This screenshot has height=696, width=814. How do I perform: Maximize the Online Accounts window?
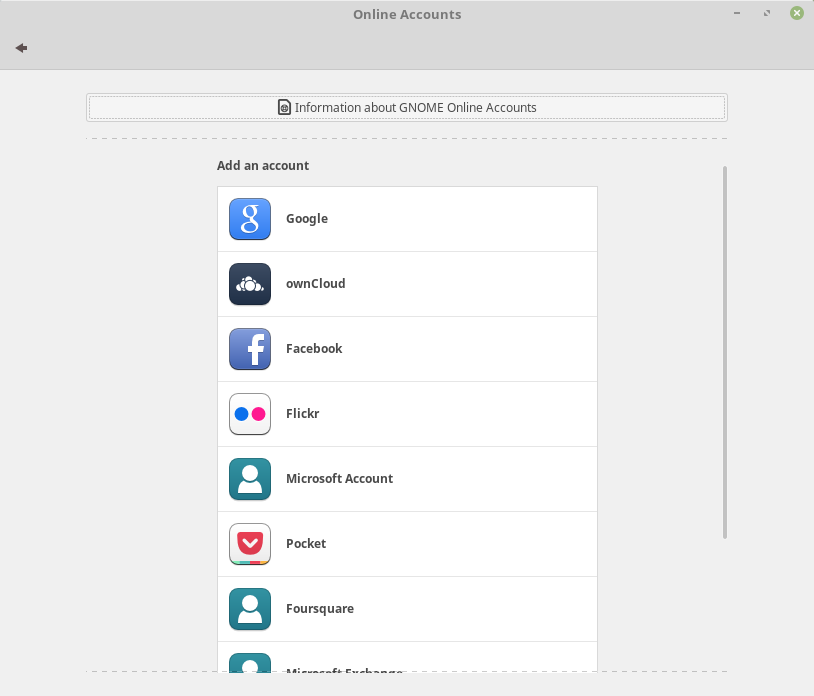767,13
